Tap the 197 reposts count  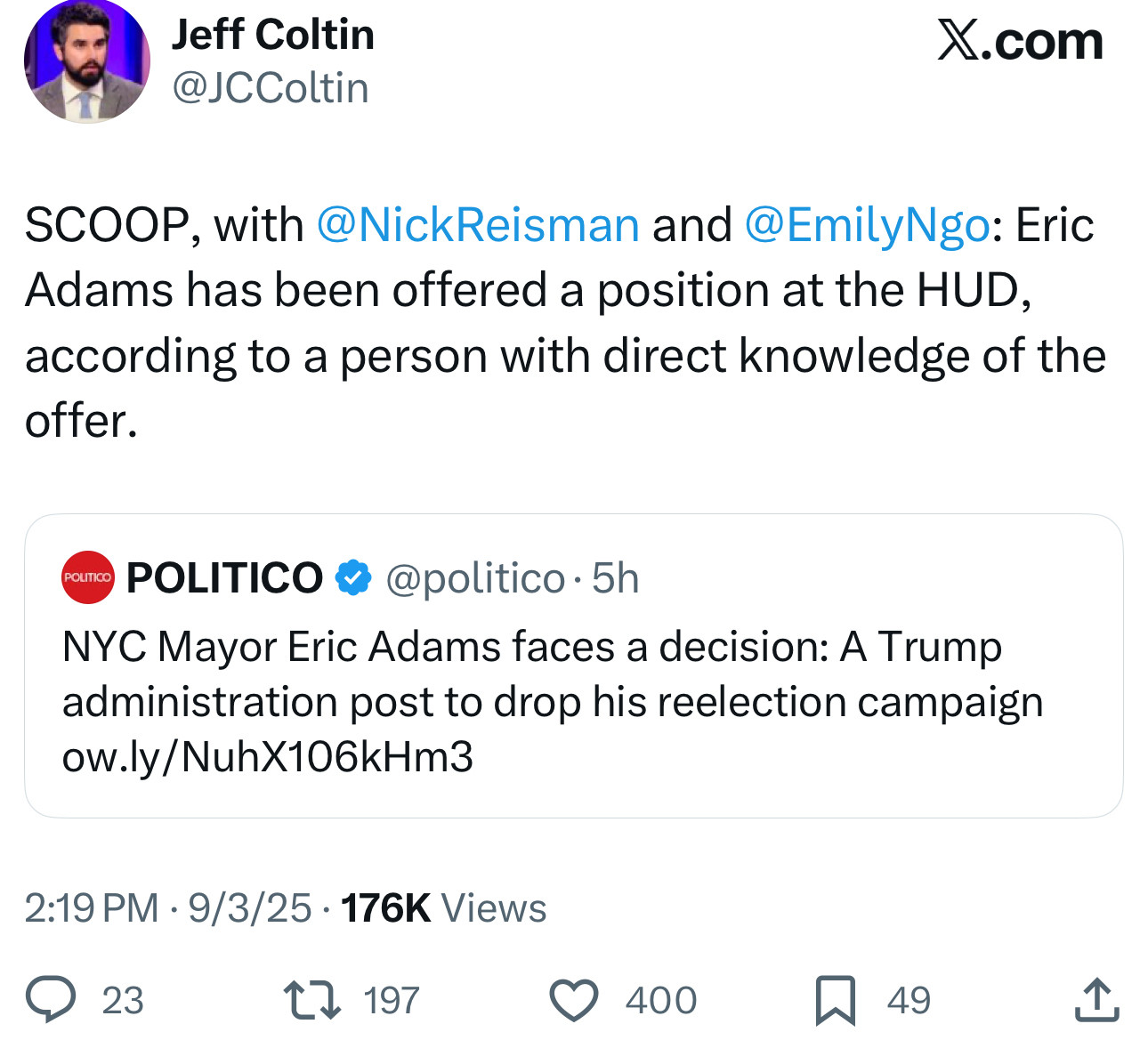[392, 1000]
